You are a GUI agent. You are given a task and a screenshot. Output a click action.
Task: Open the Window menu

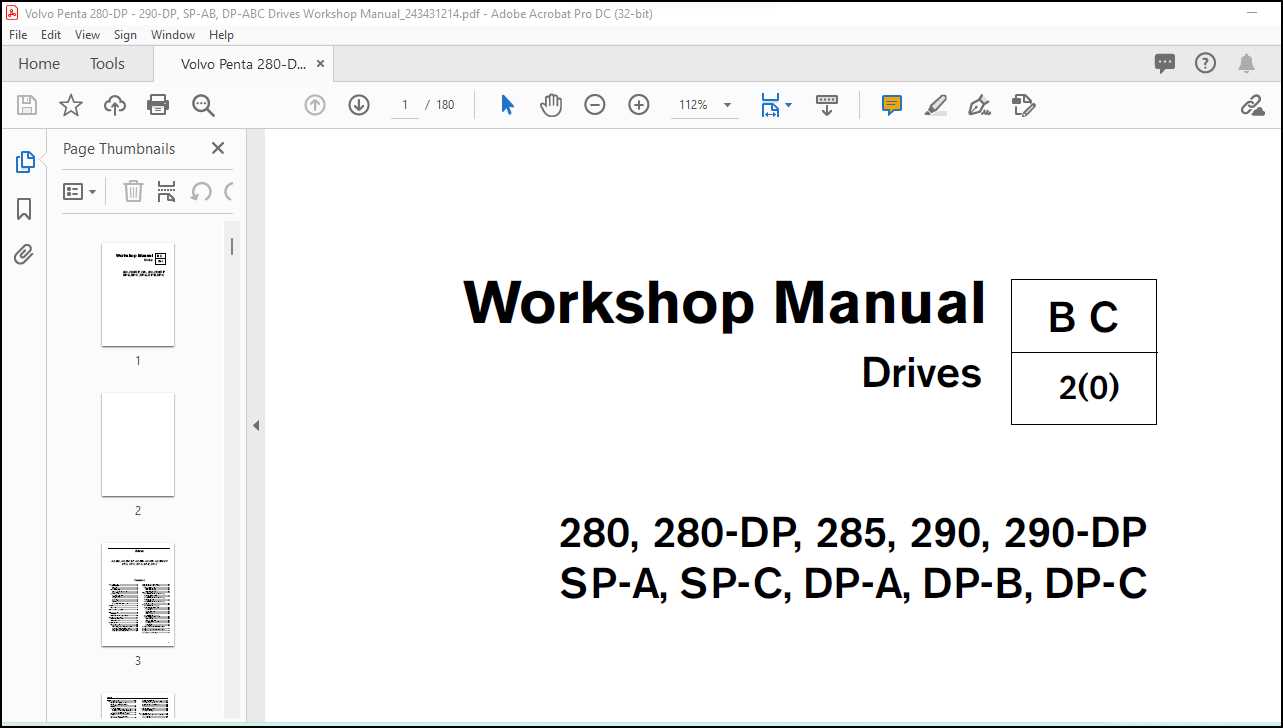[173, 34]
